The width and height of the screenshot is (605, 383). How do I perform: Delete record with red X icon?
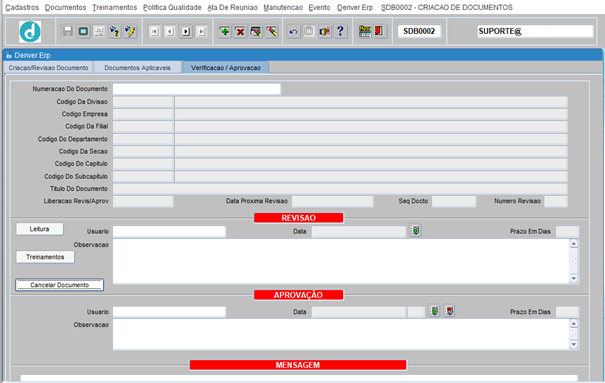click(240, 31)
